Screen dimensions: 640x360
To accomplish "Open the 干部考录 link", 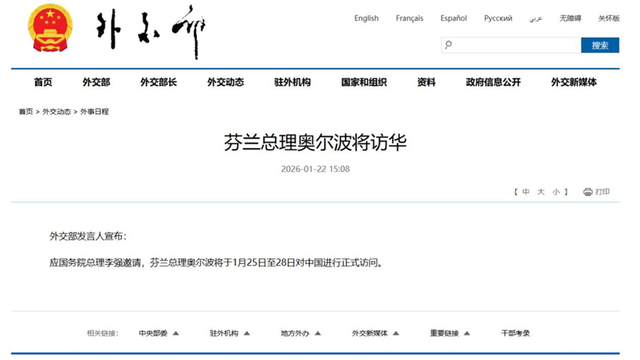I will (516, 333).
